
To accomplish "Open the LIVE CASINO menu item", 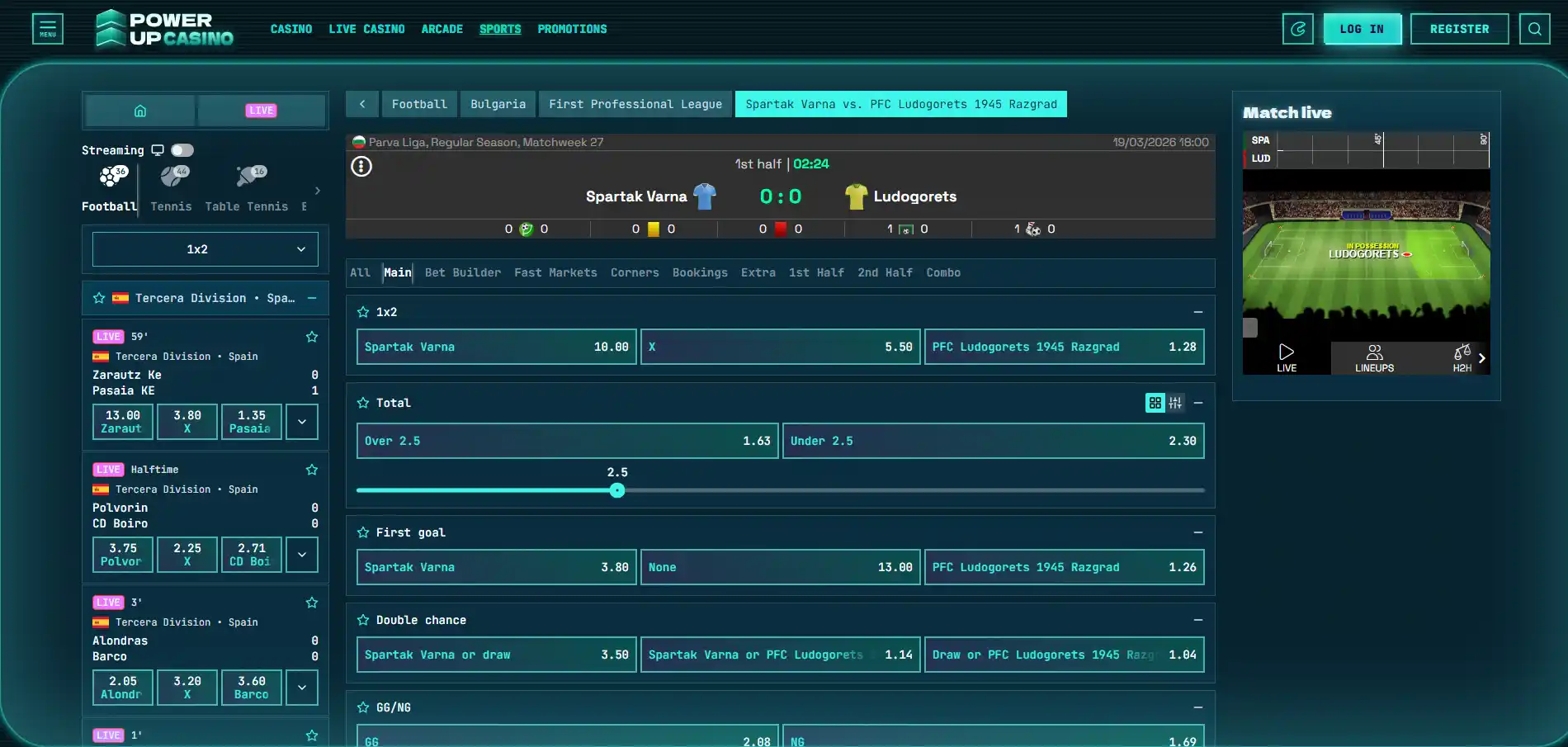I will coord(367,29).
